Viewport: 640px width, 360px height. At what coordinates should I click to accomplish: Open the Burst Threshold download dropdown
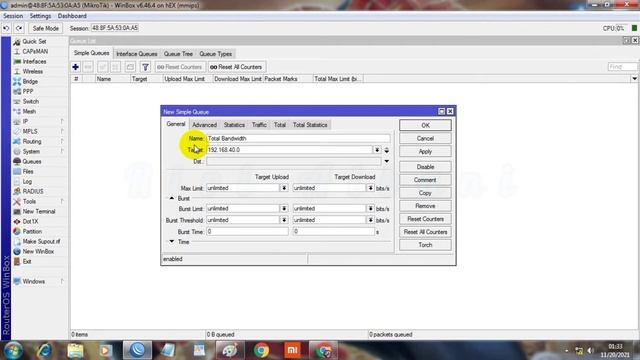(x=370, y=220)
